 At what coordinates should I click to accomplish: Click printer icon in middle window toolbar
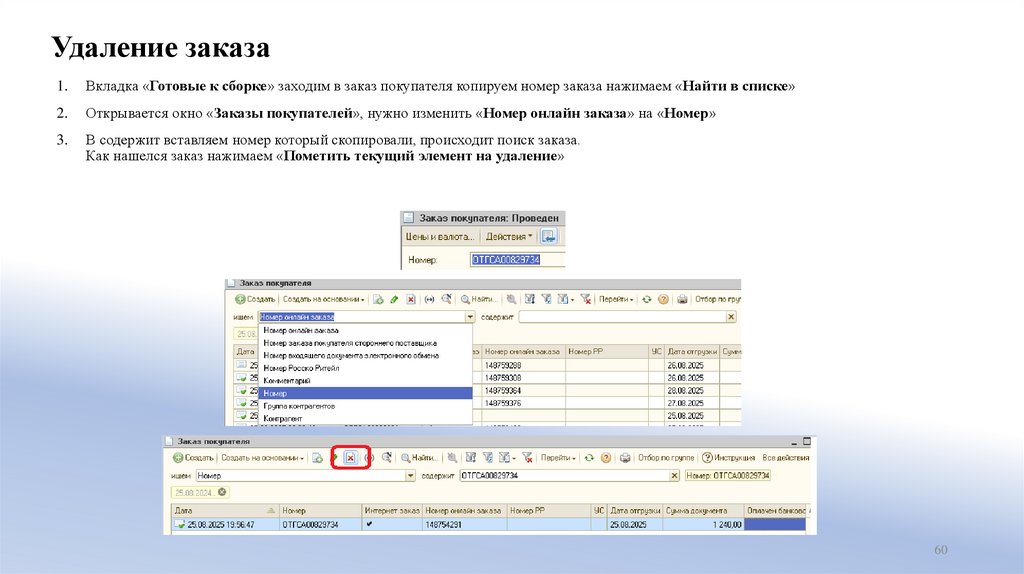pos(682,299)
